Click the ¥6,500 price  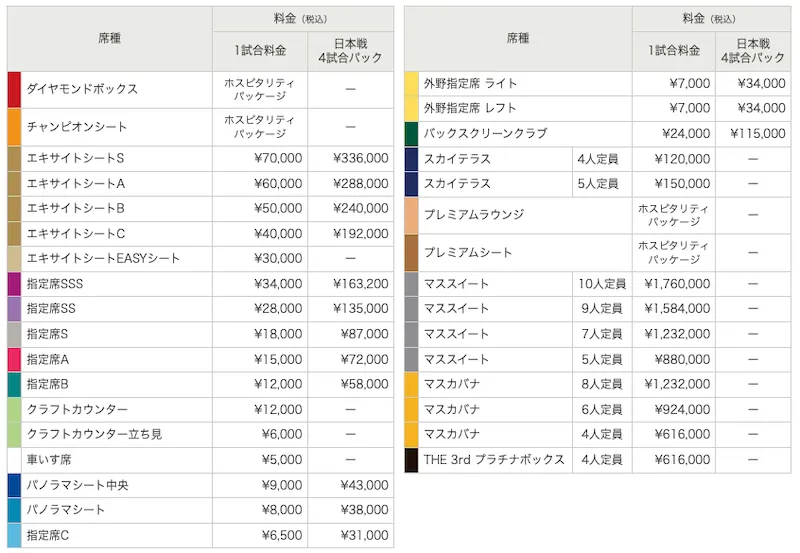282,535
